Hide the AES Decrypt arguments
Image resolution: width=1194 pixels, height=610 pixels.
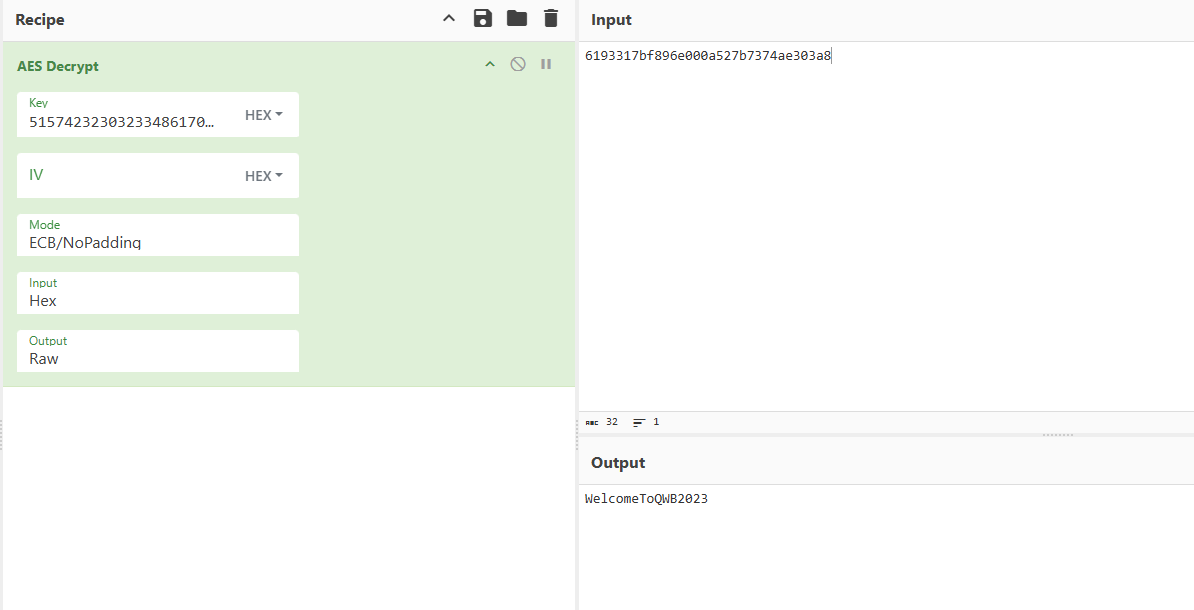(490, 64)
